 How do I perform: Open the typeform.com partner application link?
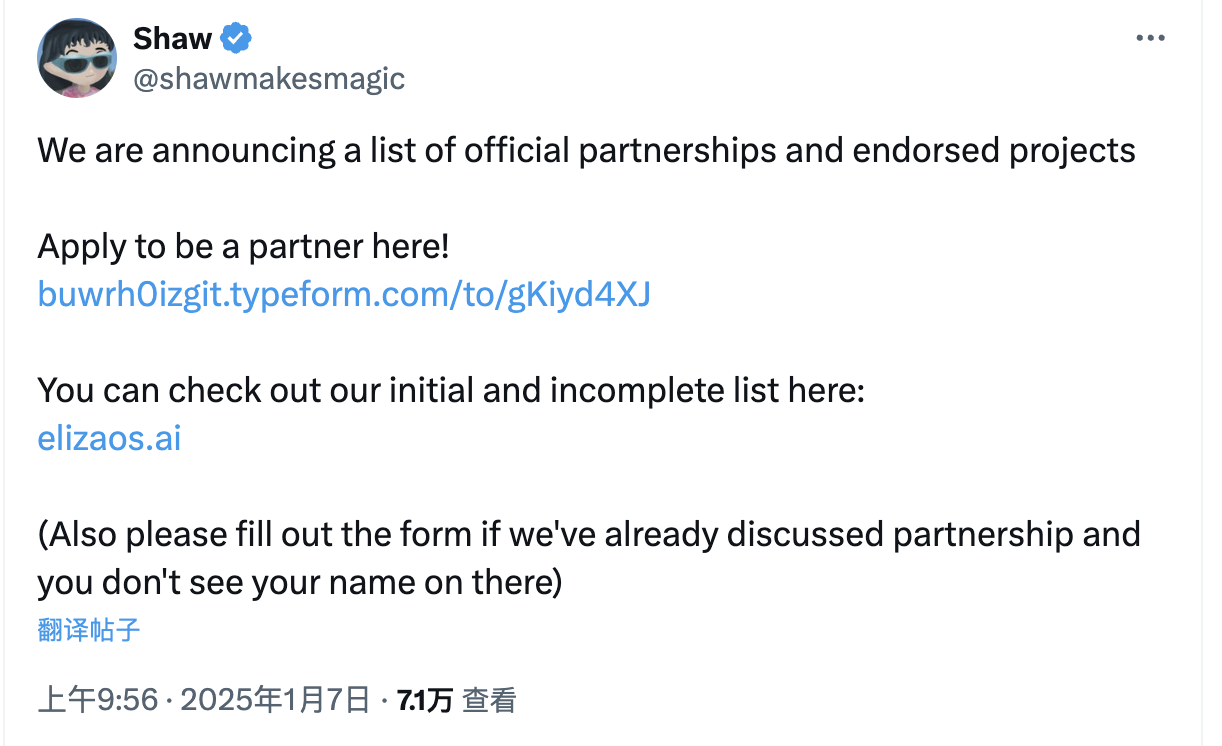344,294
